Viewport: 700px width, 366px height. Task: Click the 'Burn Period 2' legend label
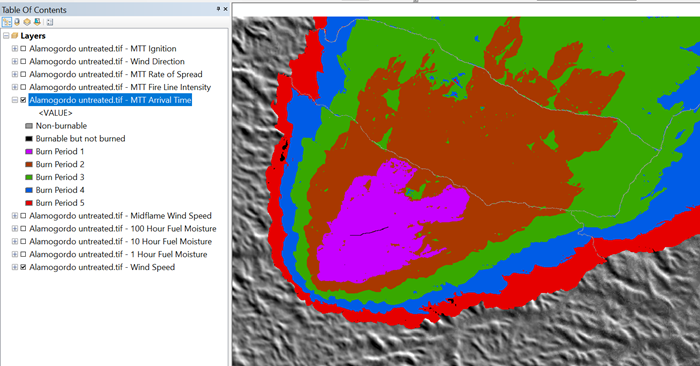[x=60, y=165]
